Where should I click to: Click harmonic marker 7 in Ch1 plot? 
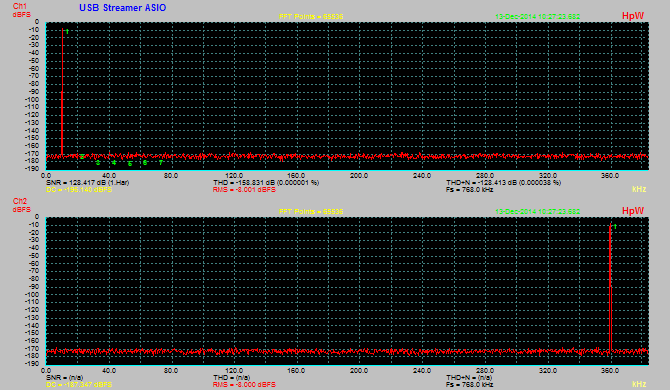(161, 163)
